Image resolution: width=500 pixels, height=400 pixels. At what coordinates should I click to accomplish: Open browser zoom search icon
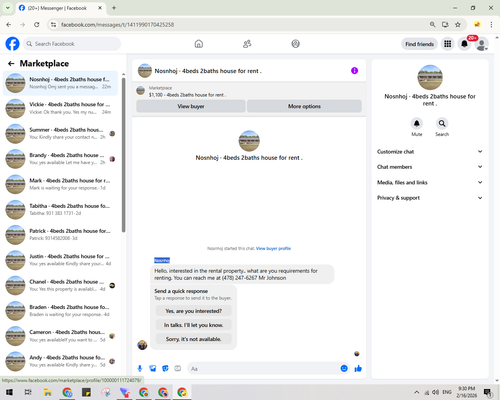432,24
